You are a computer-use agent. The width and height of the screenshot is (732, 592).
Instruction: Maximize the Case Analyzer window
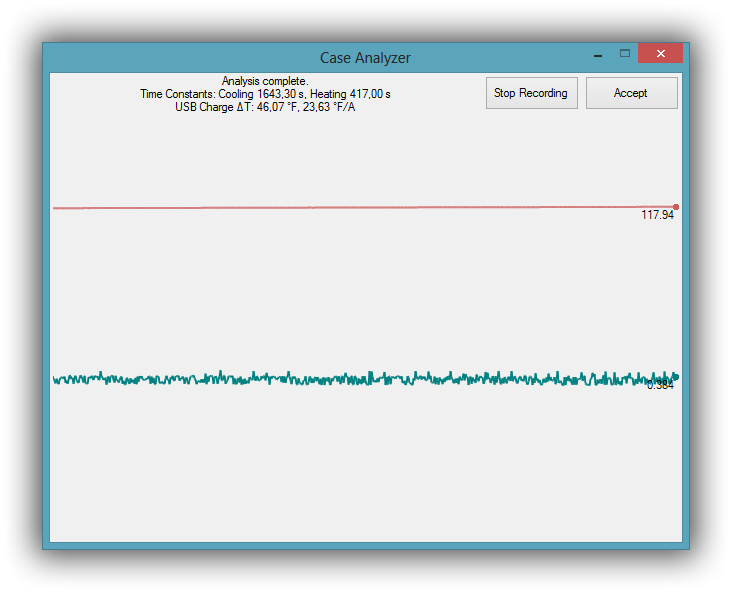(625, 54)
